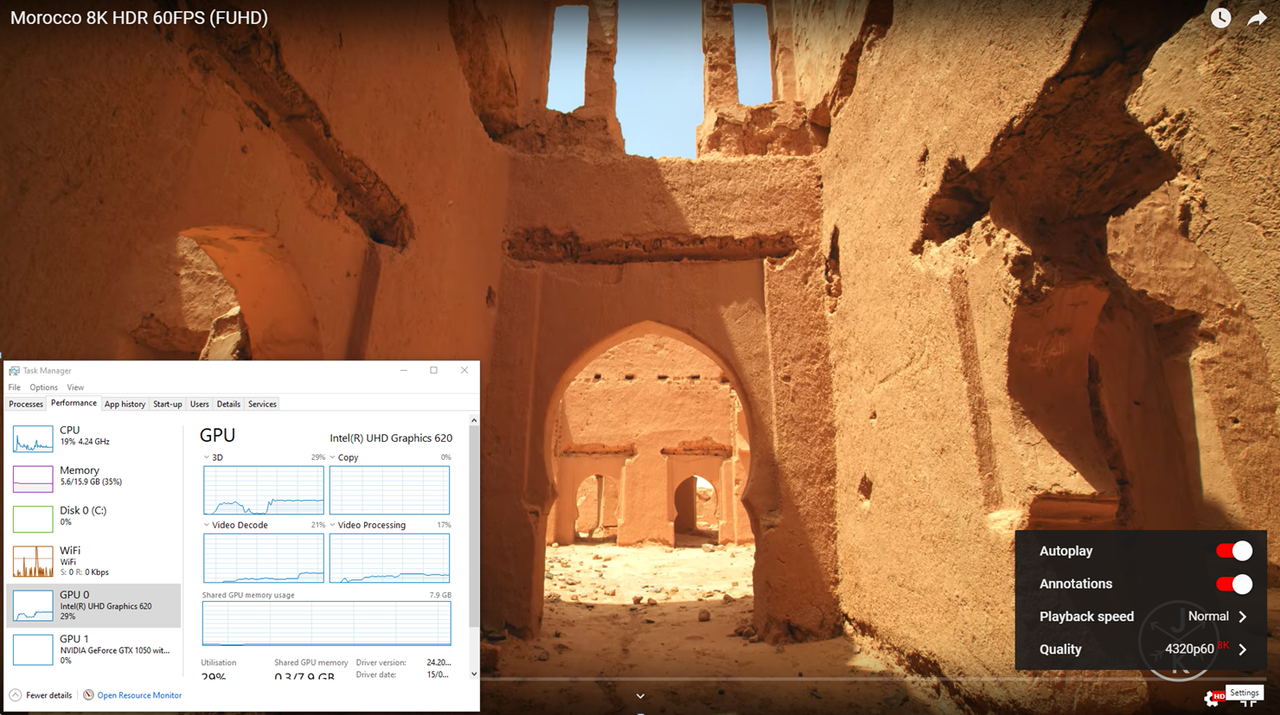Select GPU 0 Intel UHD Graphics 620

click(x=93, y=605)
